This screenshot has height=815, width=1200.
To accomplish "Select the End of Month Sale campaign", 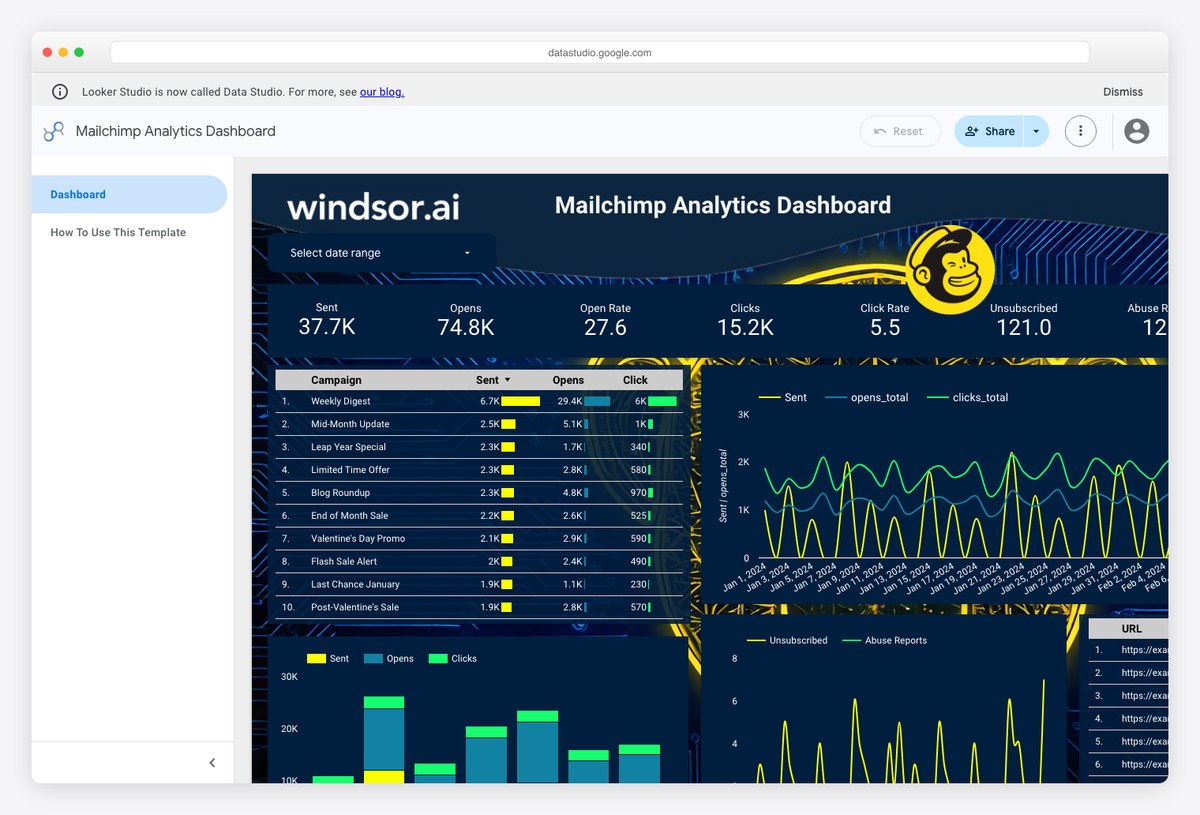I will point(479,516).
